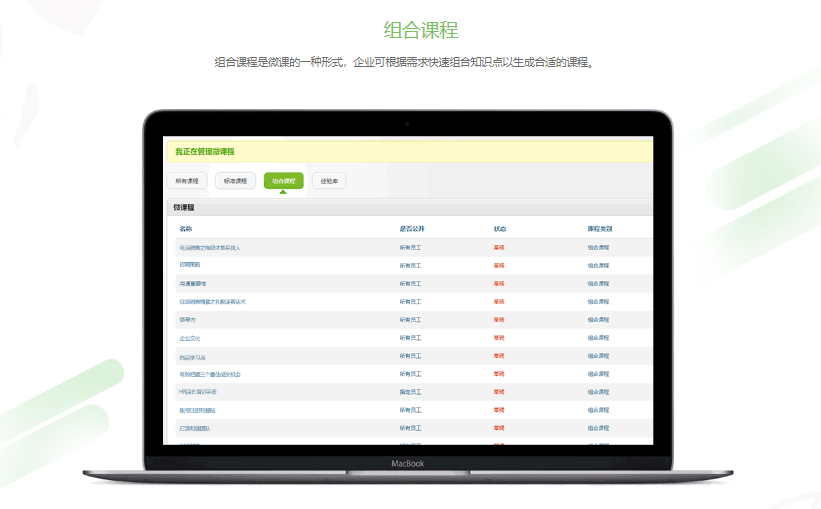Click the 微课程 section header
This screenshot has height=509, width=821.
coord(184,207)
